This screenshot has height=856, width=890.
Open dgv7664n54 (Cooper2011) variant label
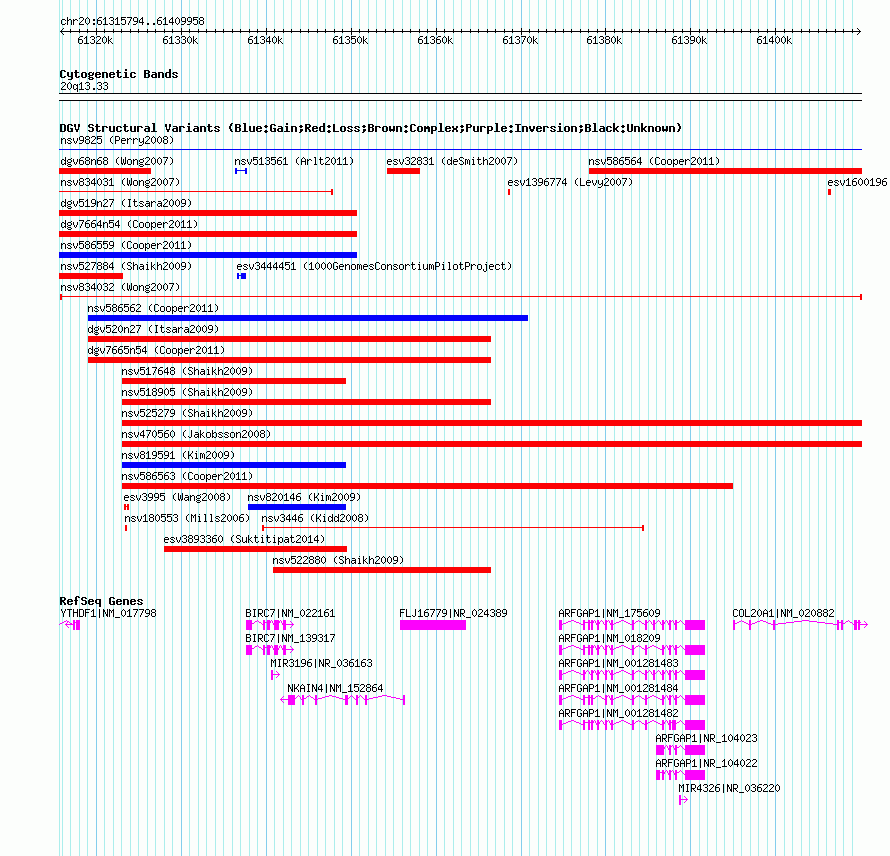point(129,224)
